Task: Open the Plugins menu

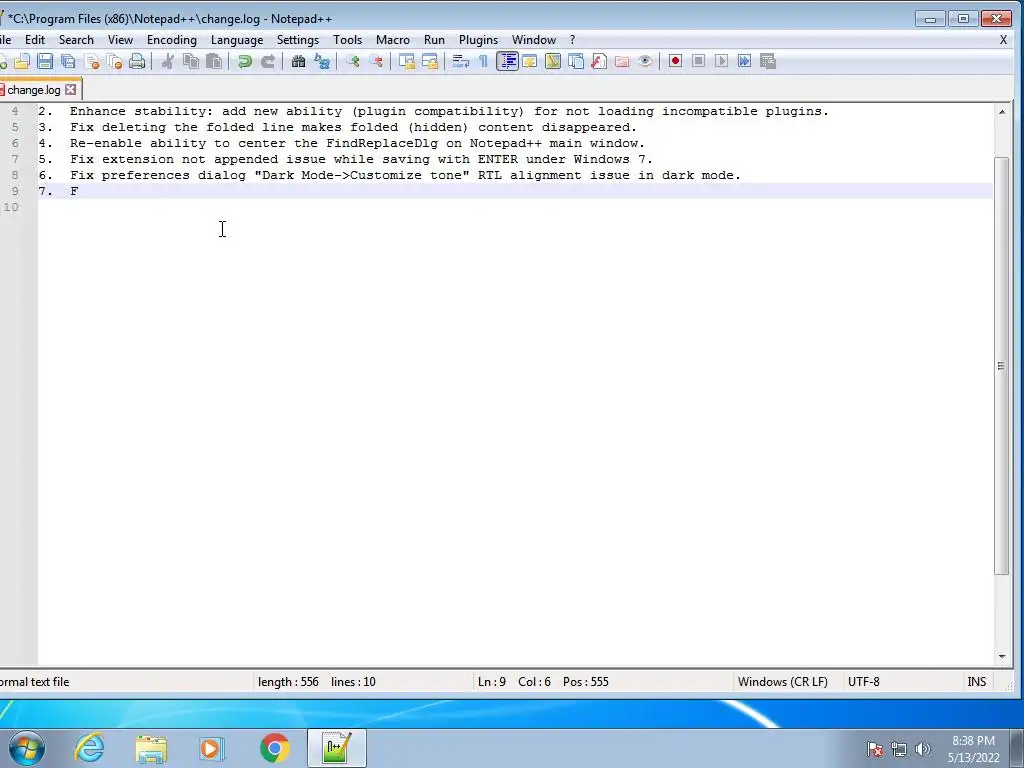Action: pyautogui.click(x=478, y=40)
